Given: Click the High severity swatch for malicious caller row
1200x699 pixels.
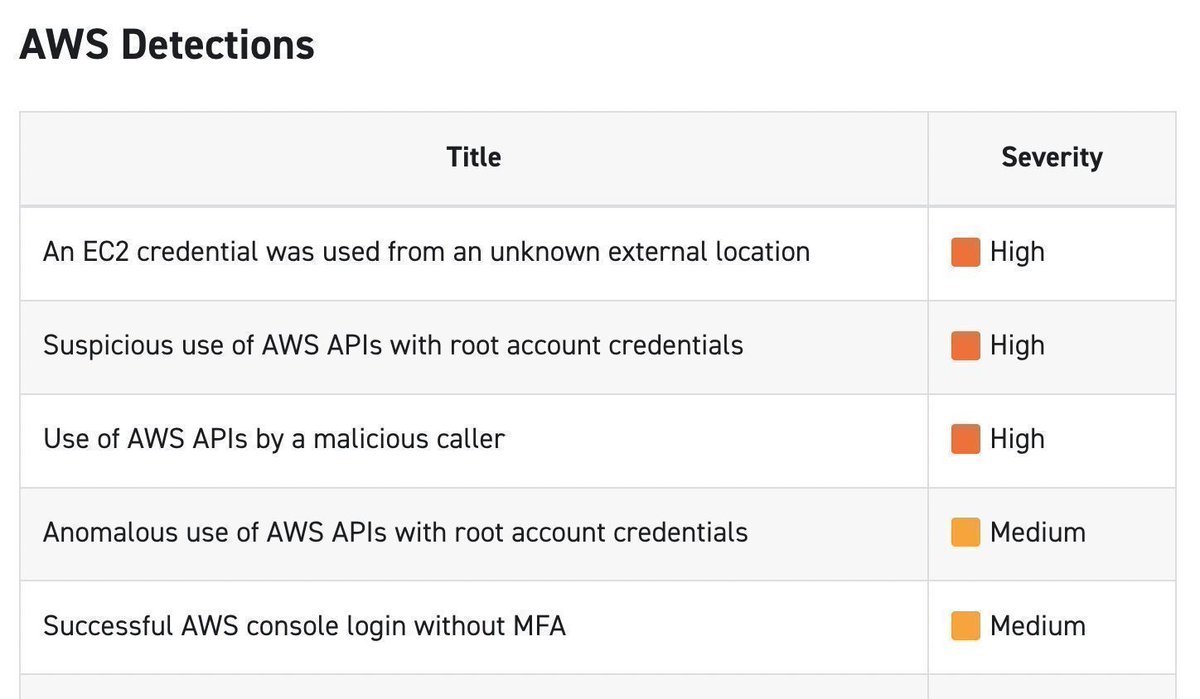Looking at the screenshot, I should click(965, 439).
